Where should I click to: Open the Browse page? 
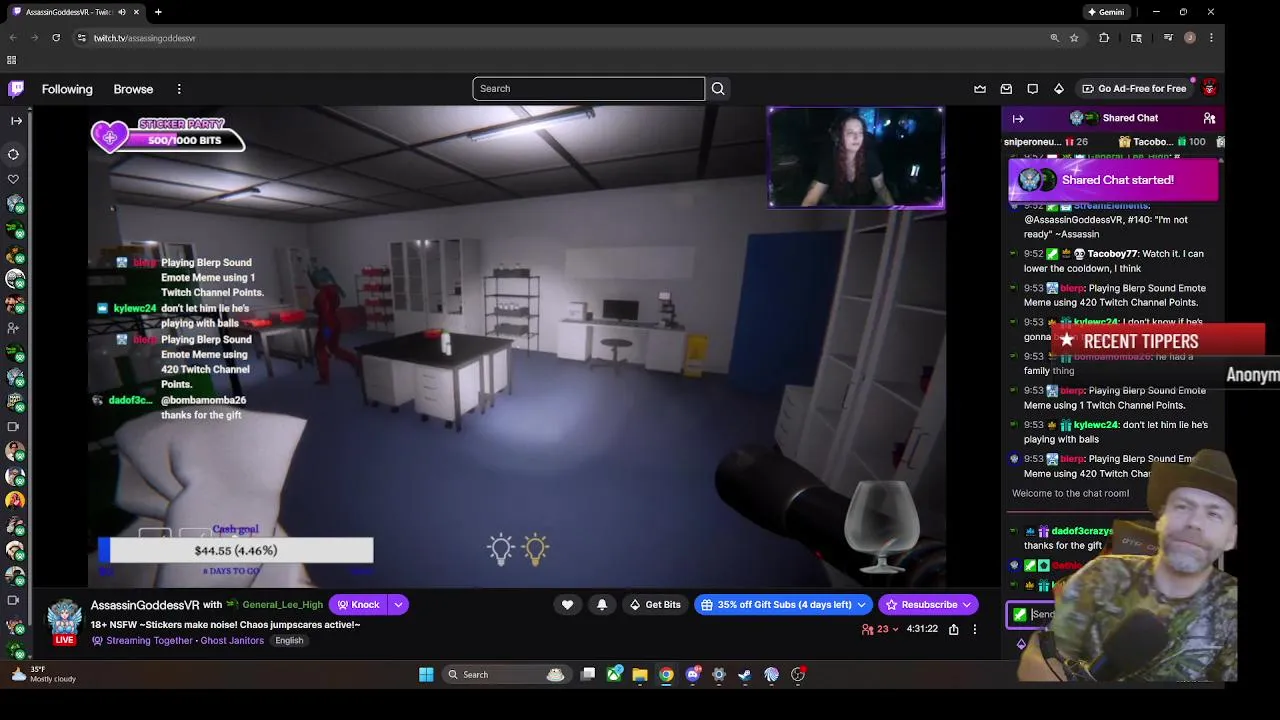pyautogui.click(x=133, y=89)
